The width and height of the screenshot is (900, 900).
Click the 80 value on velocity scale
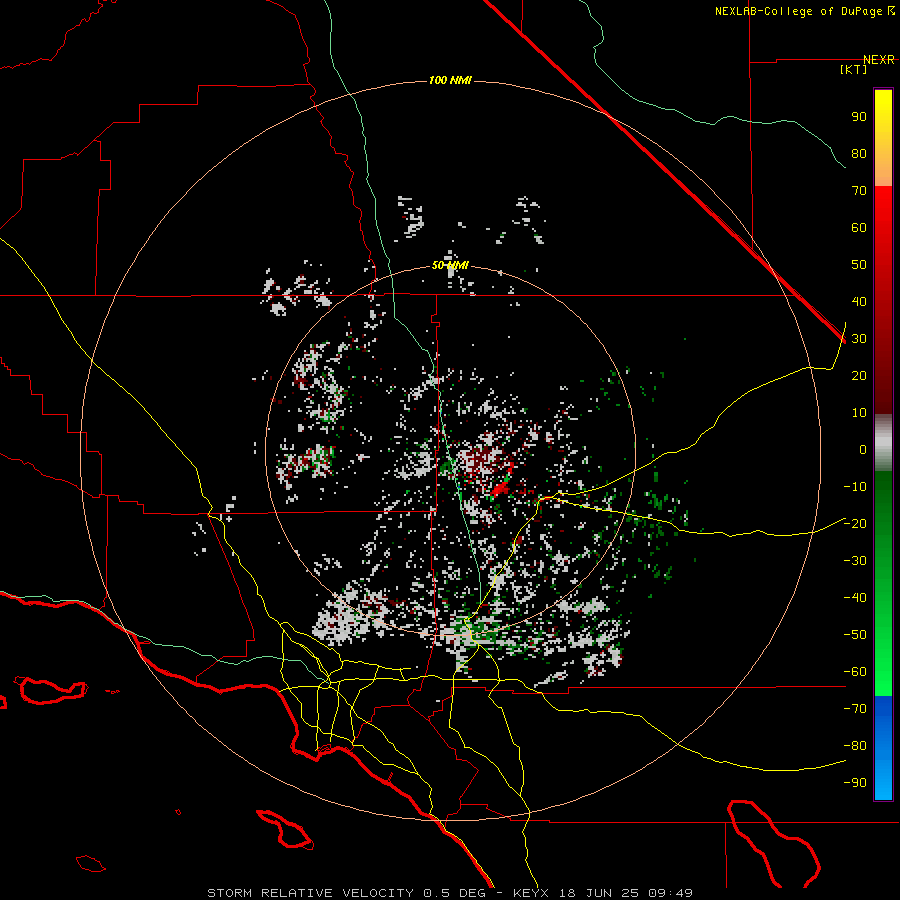[859, 153]
